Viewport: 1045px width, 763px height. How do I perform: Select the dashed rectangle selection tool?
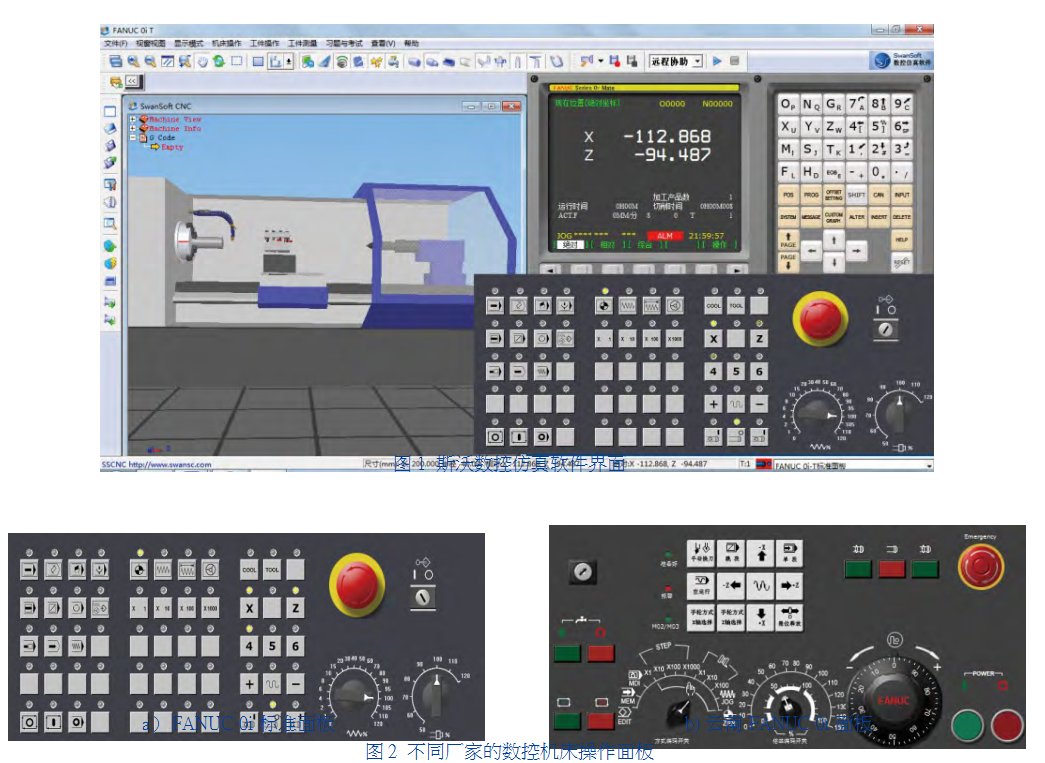point(237,61)
